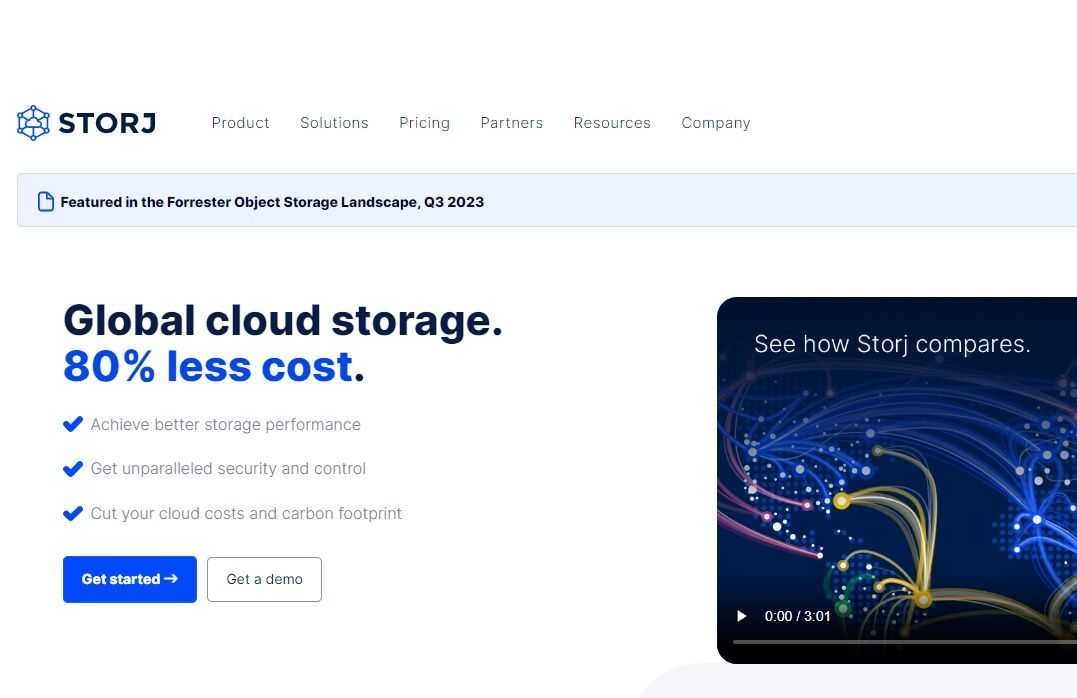1077x698 pixels.
Task: Start playback of the Storj comparison video
Action: (742, 616)
